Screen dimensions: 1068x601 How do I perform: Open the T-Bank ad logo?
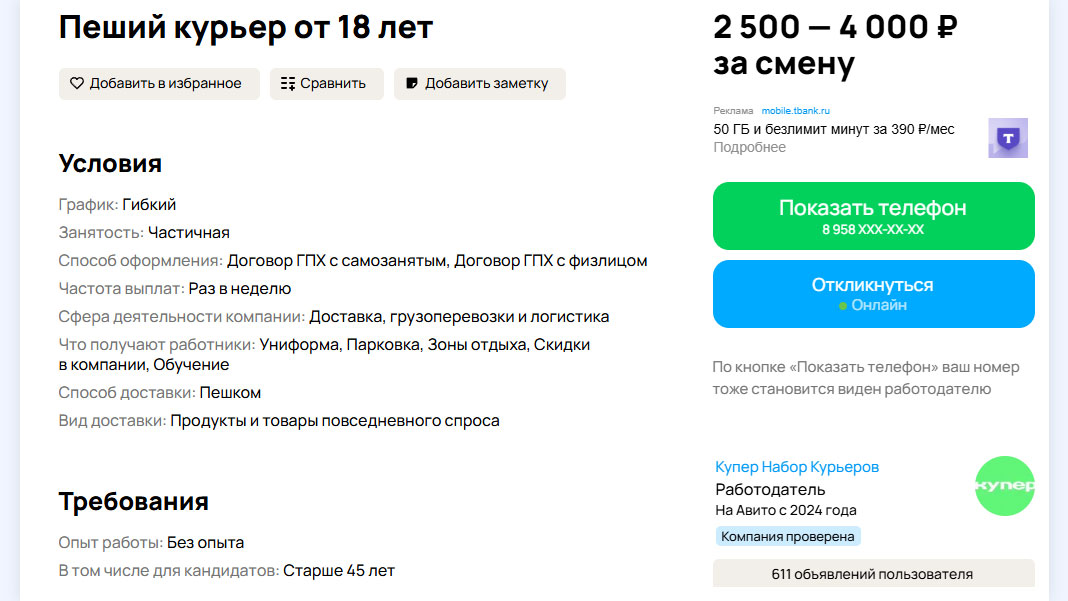click(x=1007, y=138)
